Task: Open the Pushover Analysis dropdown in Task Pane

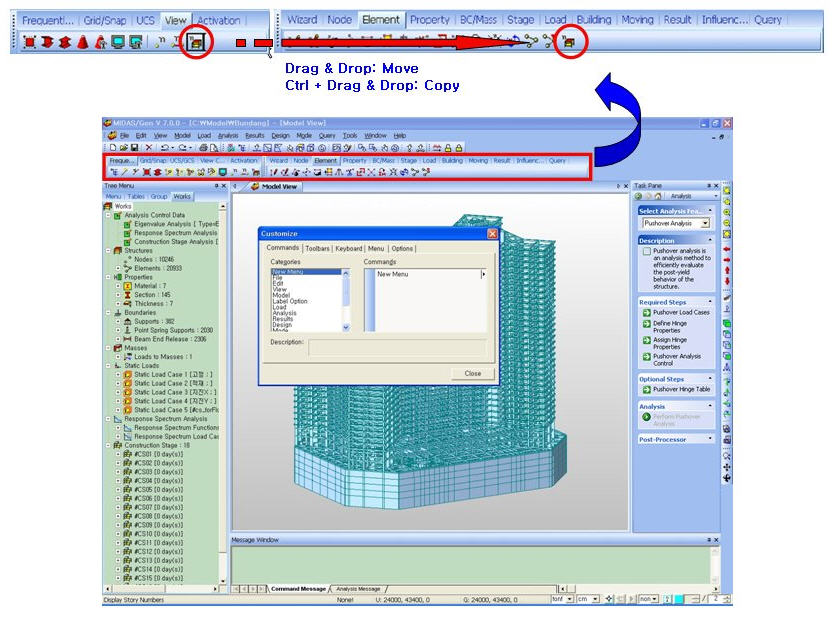Action: pyautogui.click(x=705, y=223)
